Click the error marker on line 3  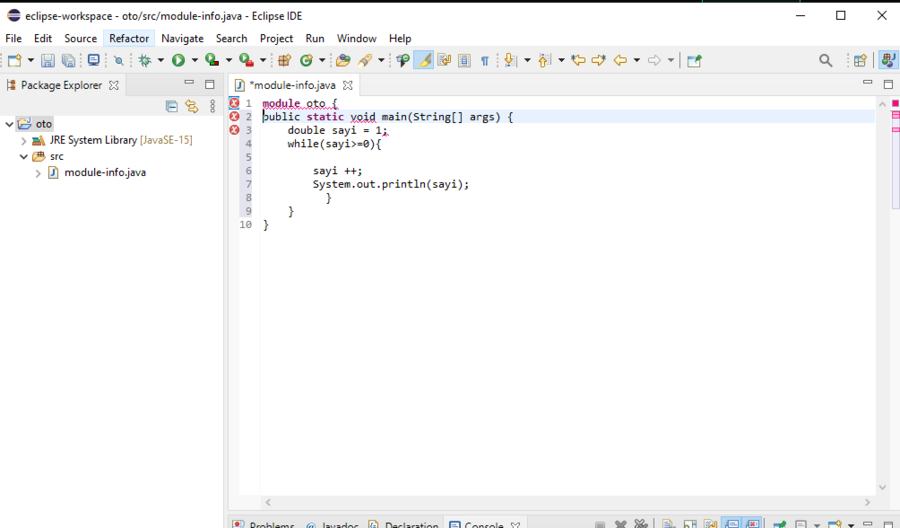coord(234,130)
